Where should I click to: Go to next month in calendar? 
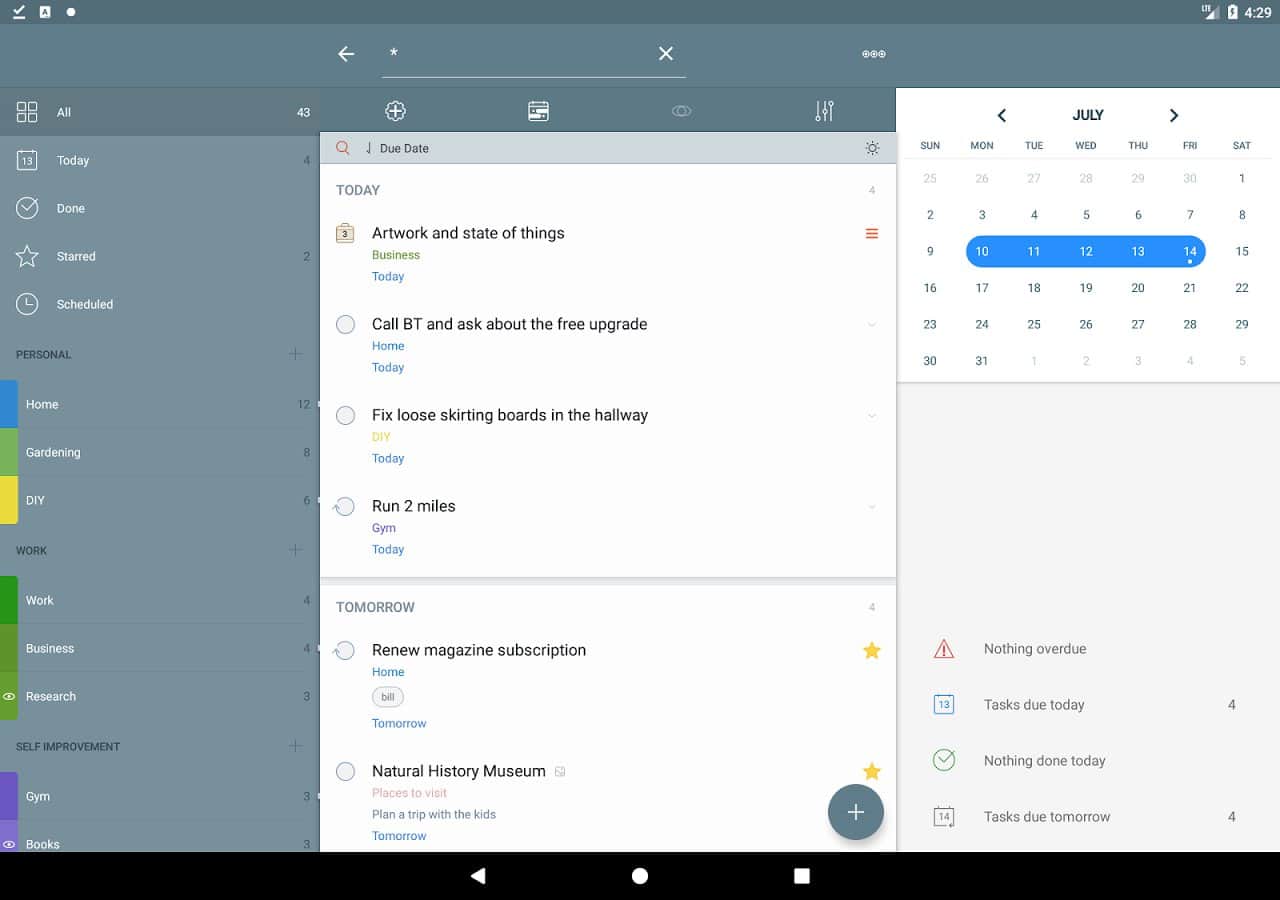(1174, 115)
